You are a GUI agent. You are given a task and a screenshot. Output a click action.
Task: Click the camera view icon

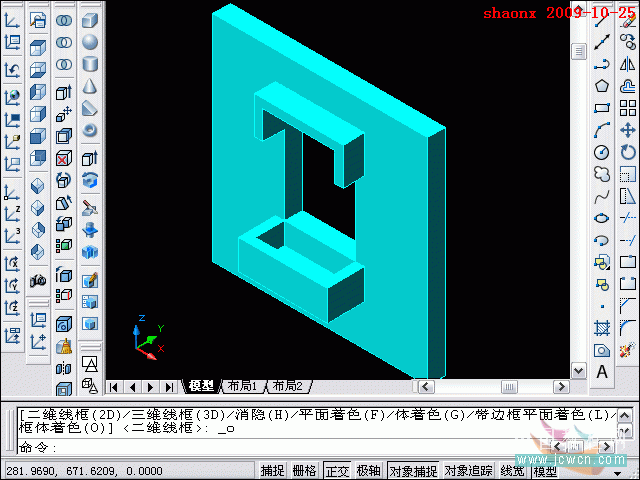pyautogui.click(x=38, y=280)
